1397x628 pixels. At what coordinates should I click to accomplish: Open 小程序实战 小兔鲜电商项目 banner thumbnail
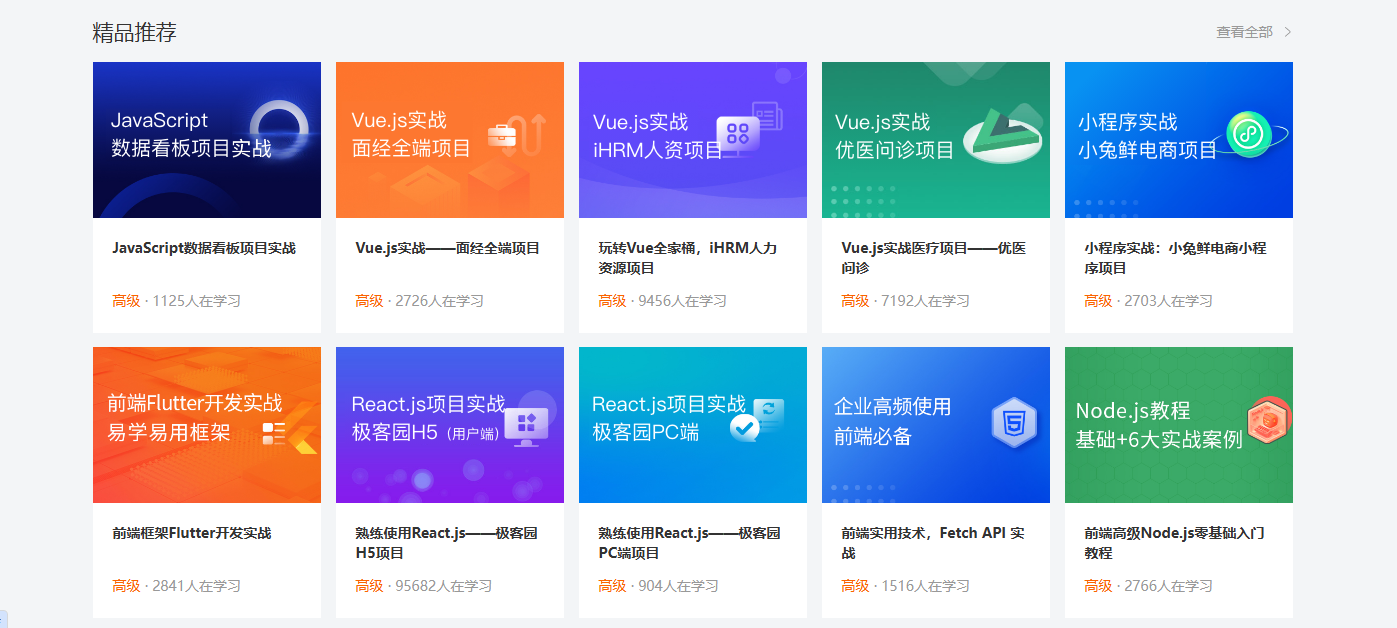tap(1179, 140)
